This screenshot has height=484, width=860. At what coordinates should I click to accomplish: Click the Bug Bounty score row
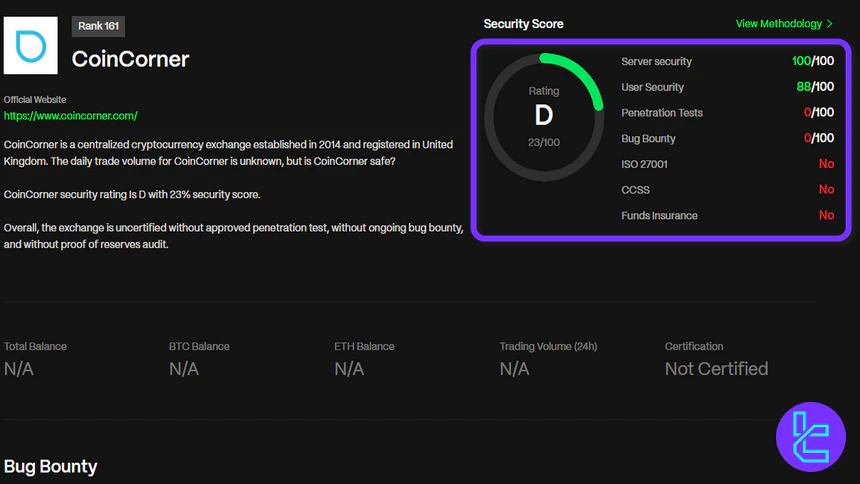point(727,139)
